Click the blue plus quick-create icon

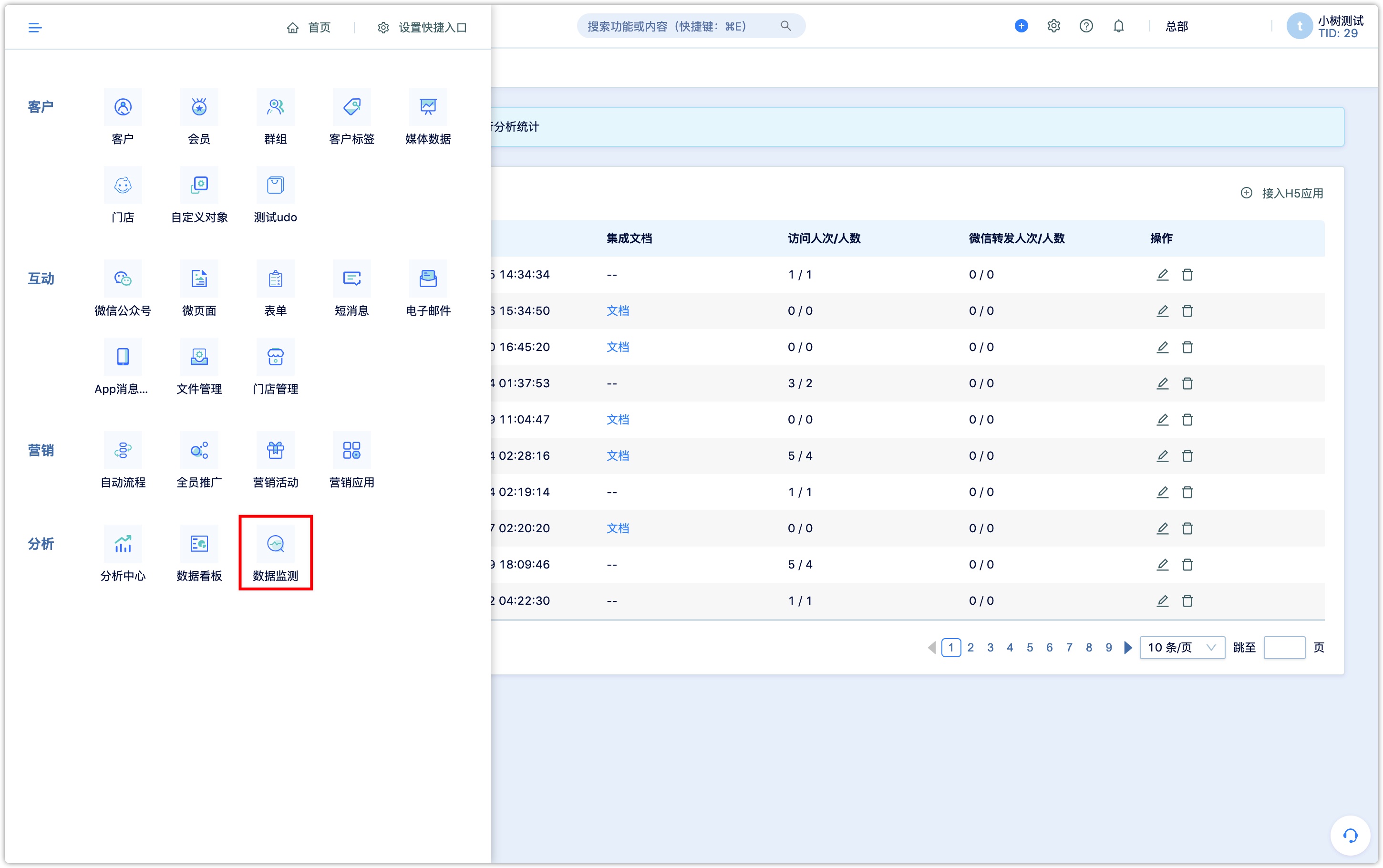coord(1021,26)
